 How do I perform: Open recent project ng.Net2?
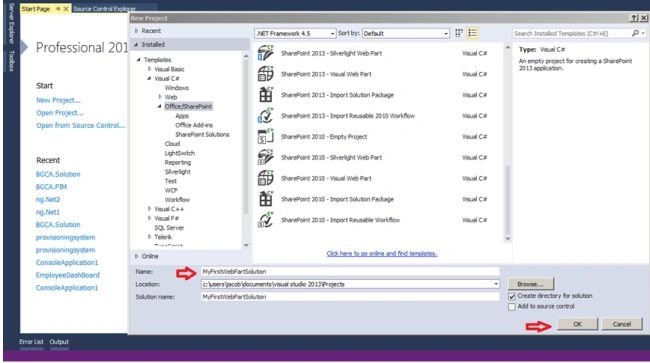[x=48, y=199]
